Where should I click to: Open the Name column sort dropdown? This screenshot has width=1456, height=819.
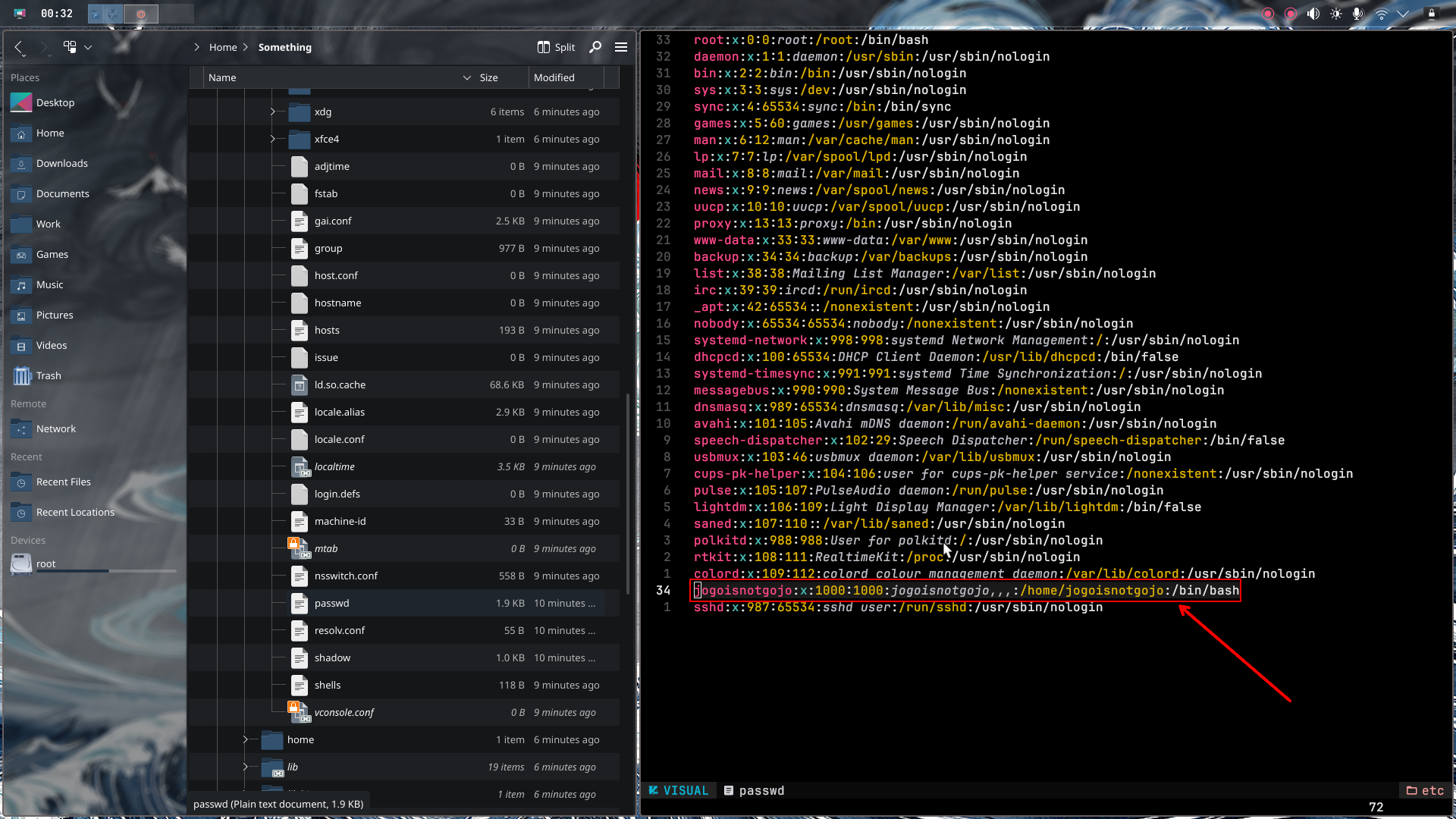click(466, 77)
